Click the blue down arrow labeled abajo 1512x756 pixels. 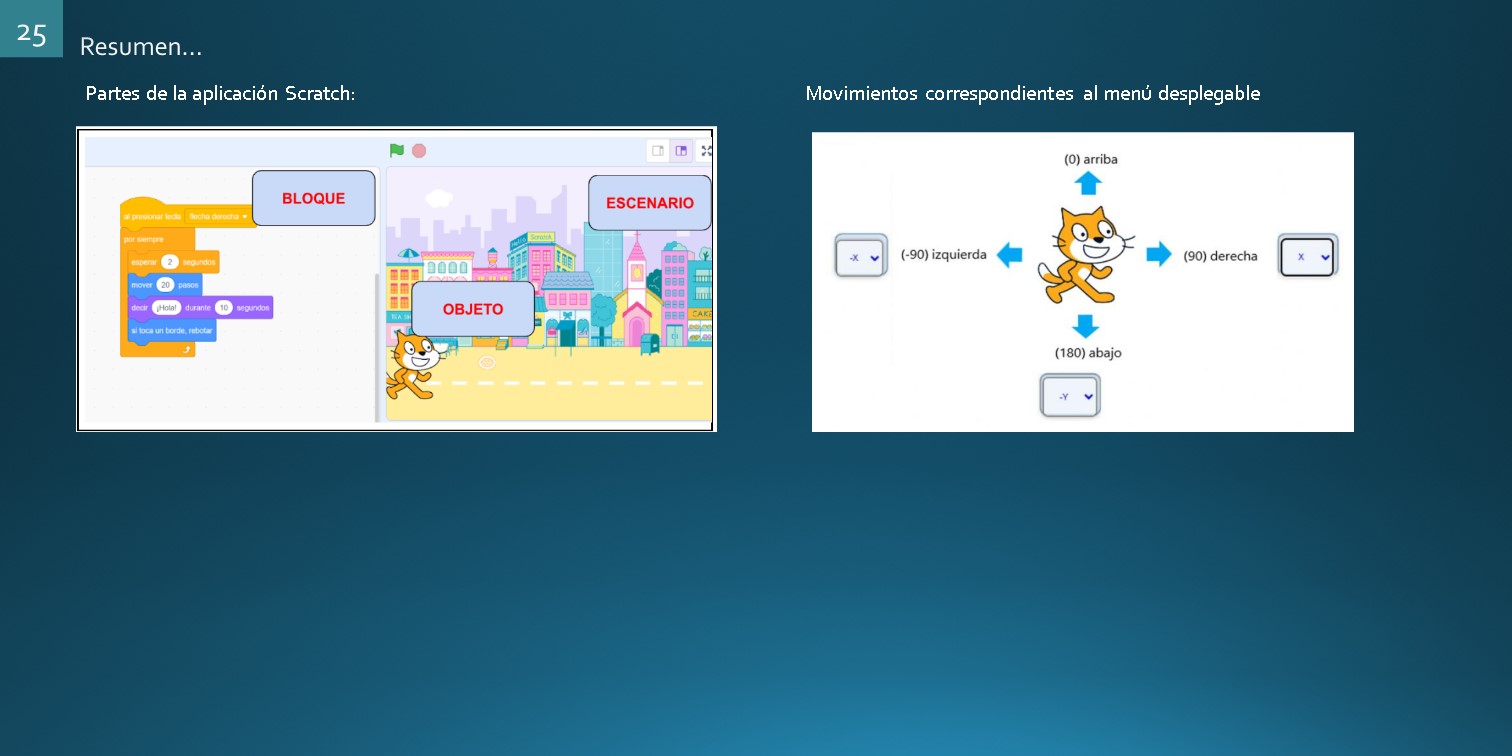[x=1086, y=326]
